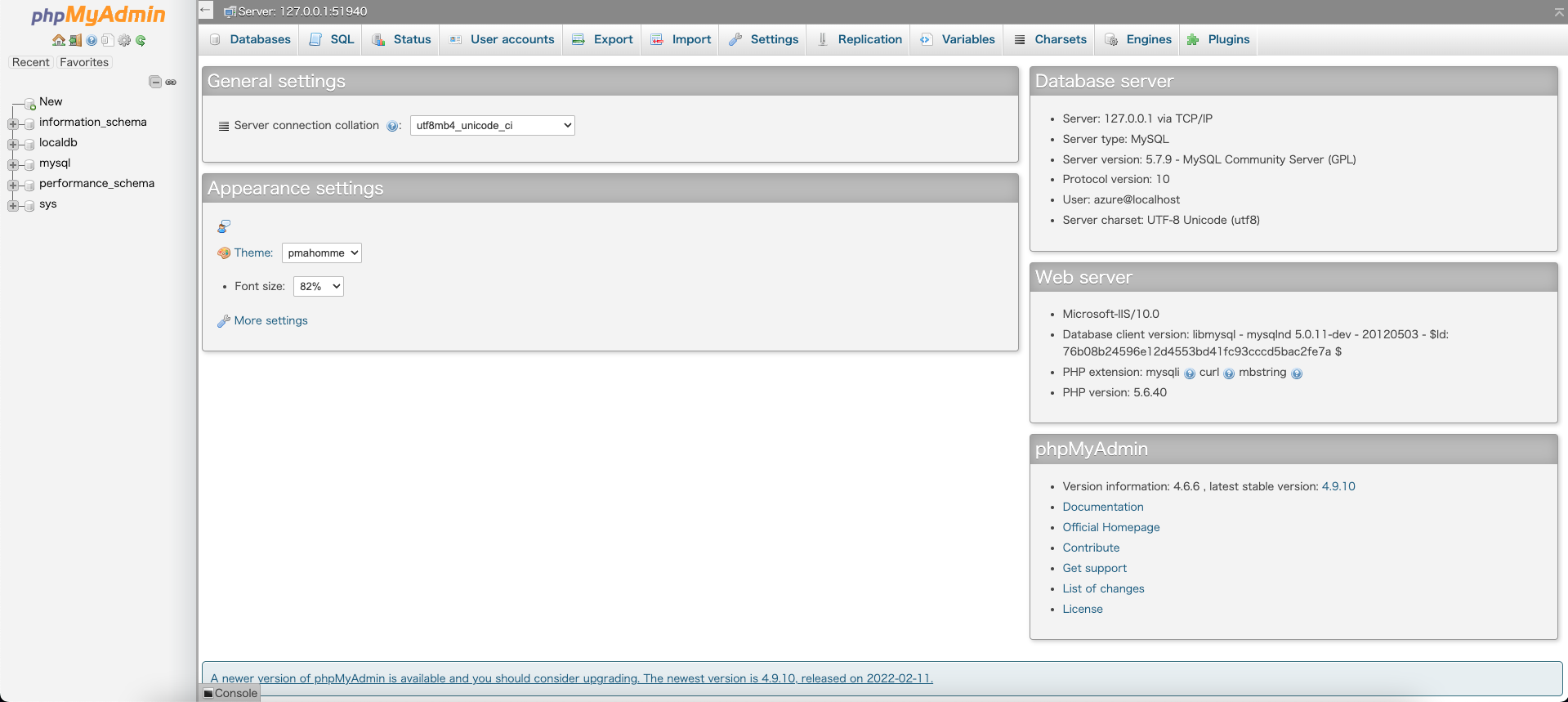Open the Contribute link
Screen dimensions: 1568x702
tap(1091, 548)
